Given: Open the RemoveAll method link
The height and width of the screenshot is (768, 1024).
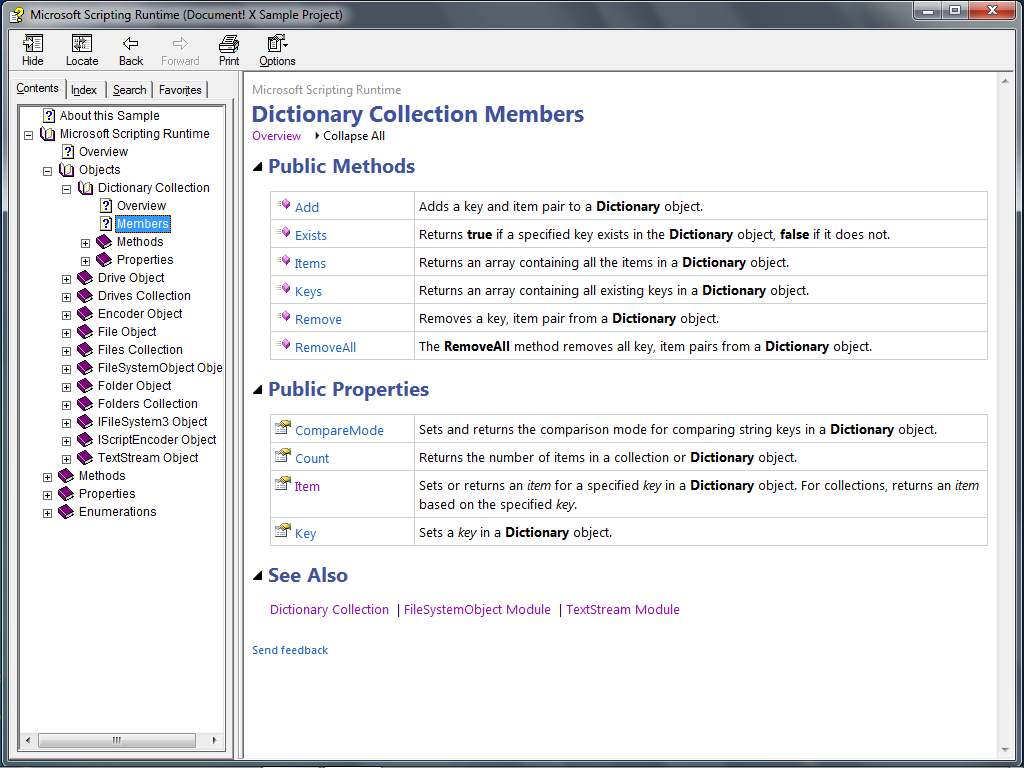Looking at the screenshot, I should (x=325, y=347).
